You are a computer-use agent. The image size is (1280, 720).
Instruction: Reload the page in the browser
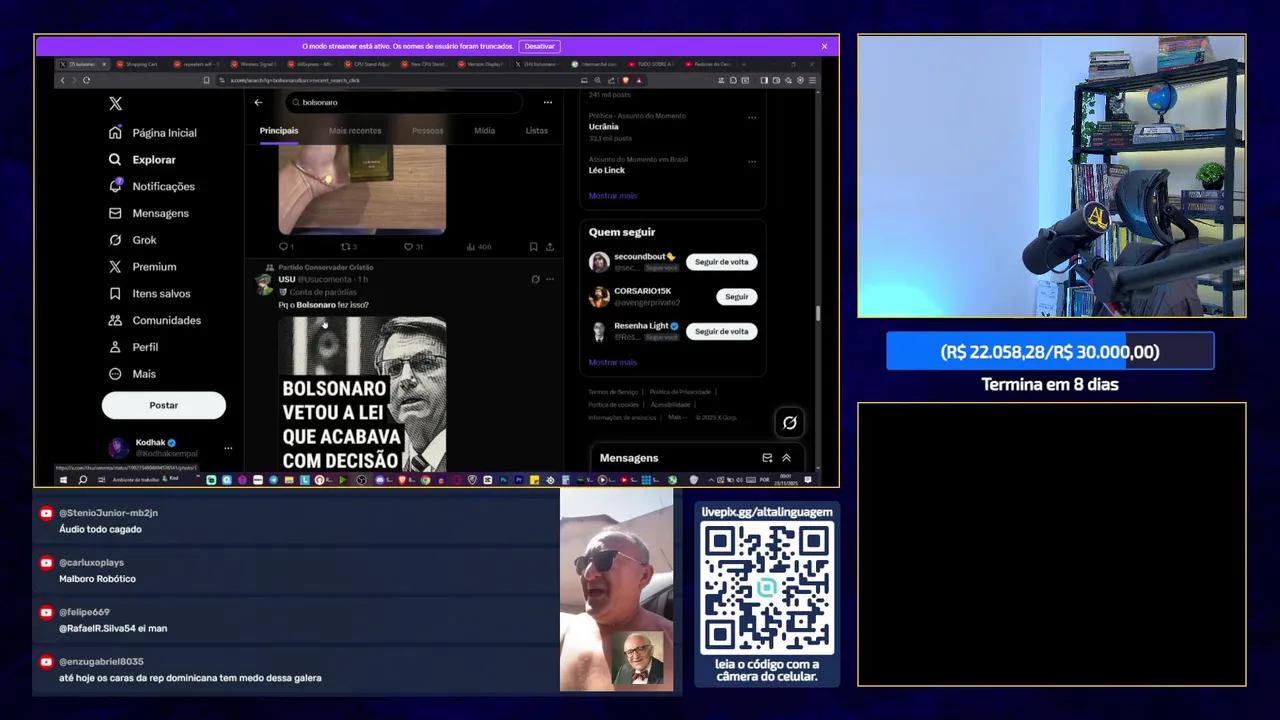click(x=86, y=80)
